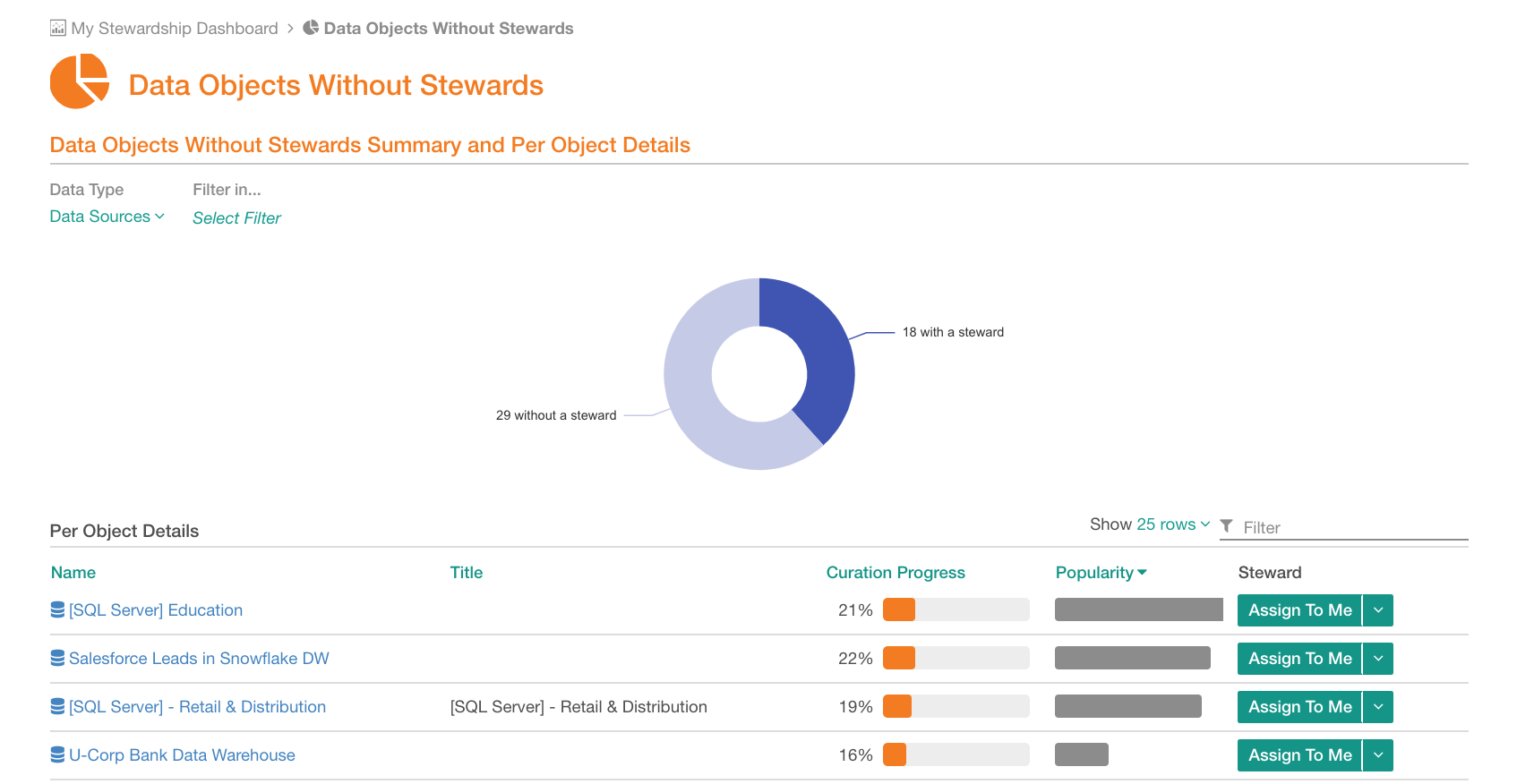This screenshot has height=784, width=1517.
Task: Sort by Curation Progress column header
Action: click(x=896, y=573)
